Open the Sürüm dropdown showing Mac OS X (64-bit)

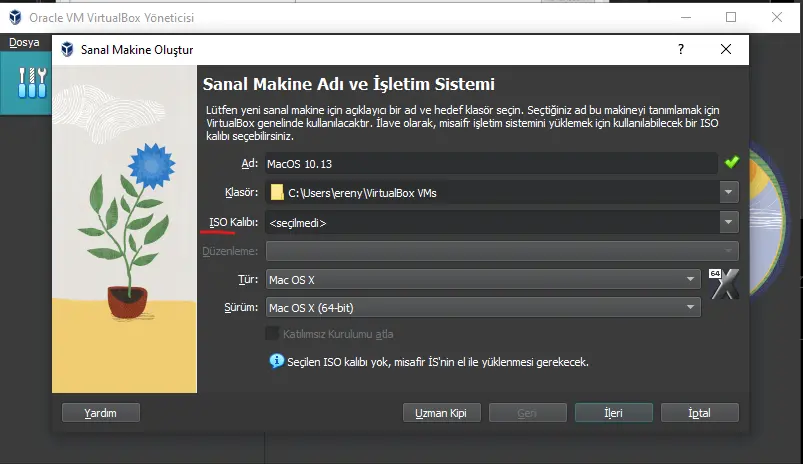point(483,308)
